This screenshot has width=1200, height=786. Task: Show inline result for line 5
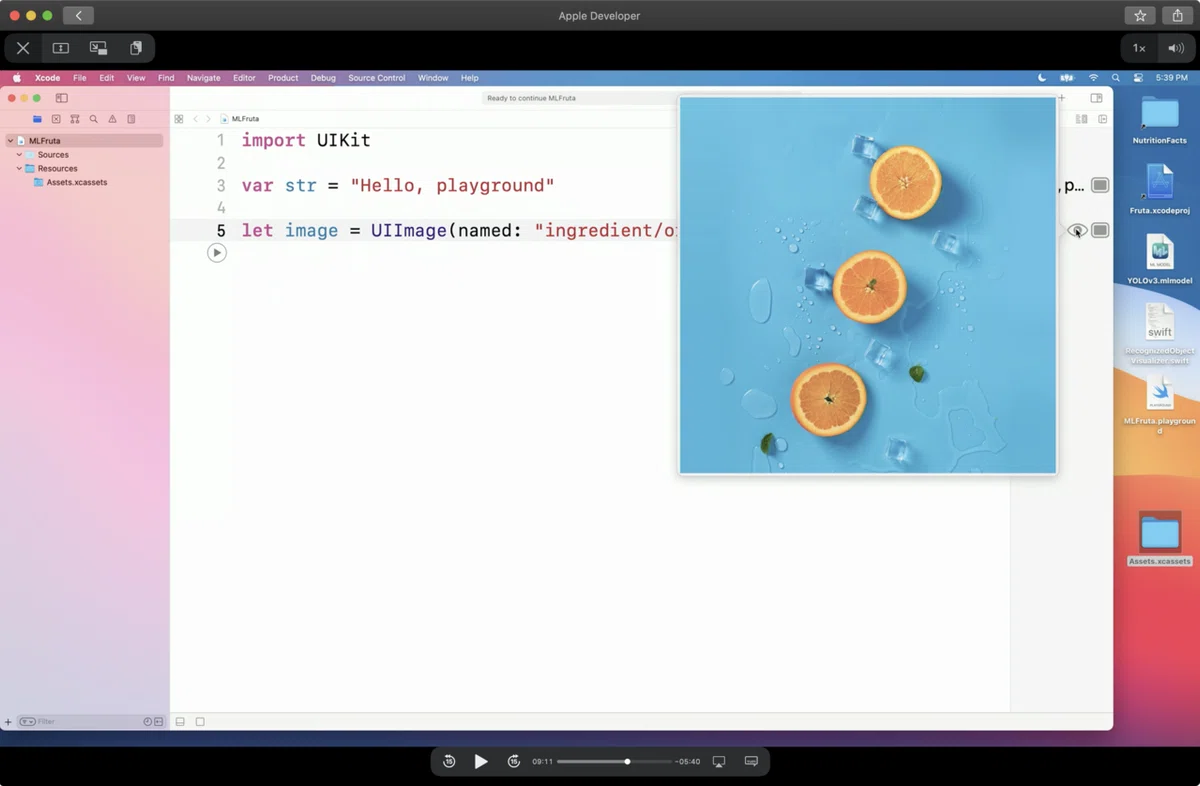(1100, 230)
